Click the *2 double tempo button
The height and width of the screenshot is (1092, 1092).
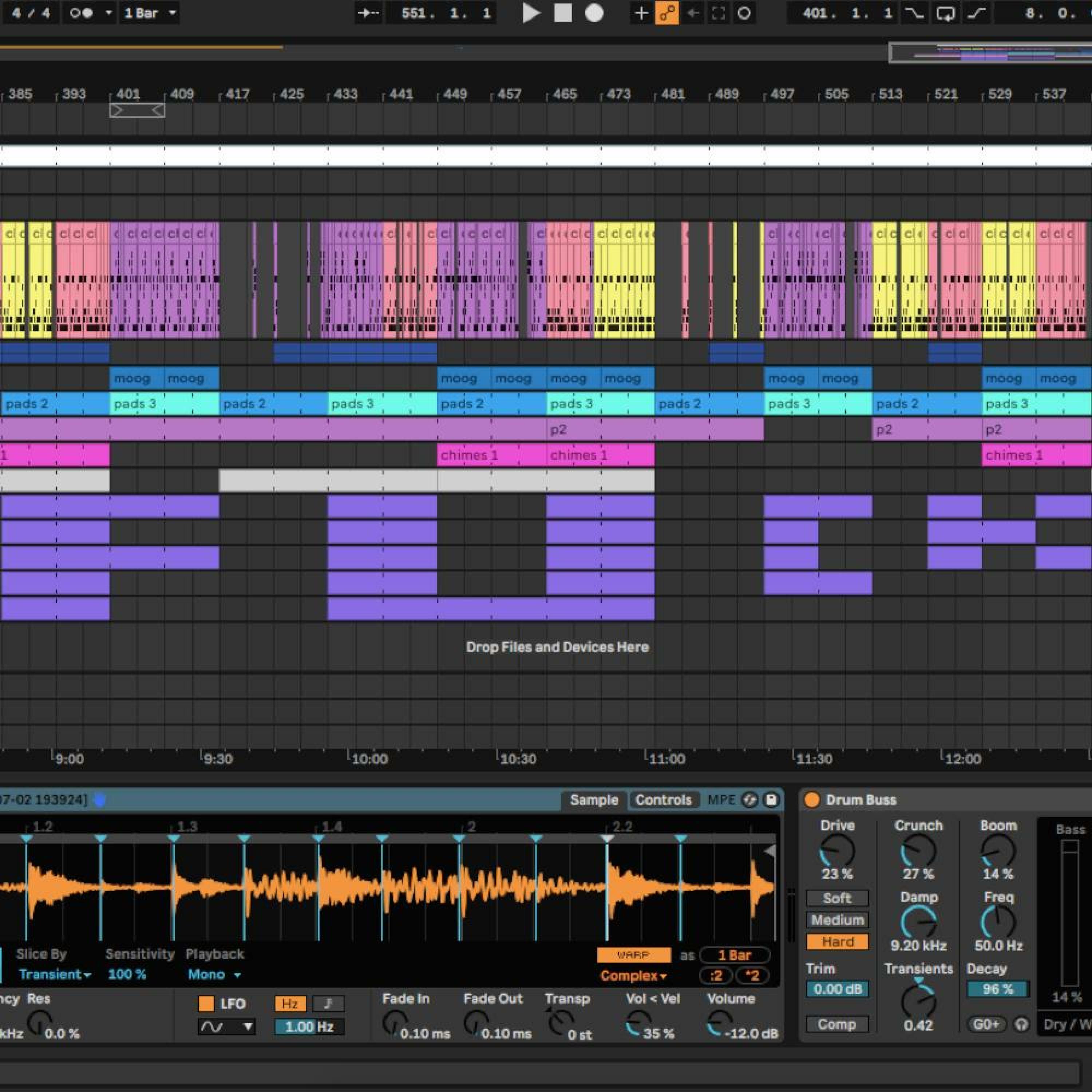point(752,976)
